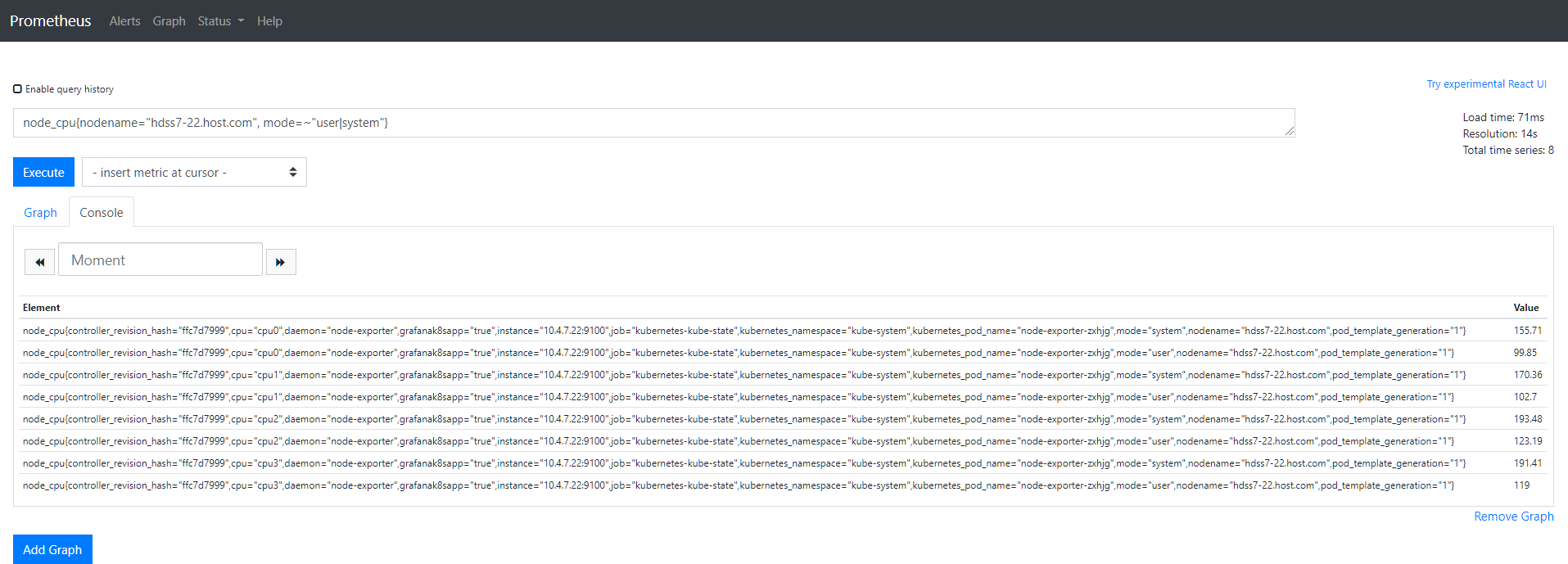Switch to the Graph tab
The width and height of the screenshot is (1568, 564).
(40, 213)
